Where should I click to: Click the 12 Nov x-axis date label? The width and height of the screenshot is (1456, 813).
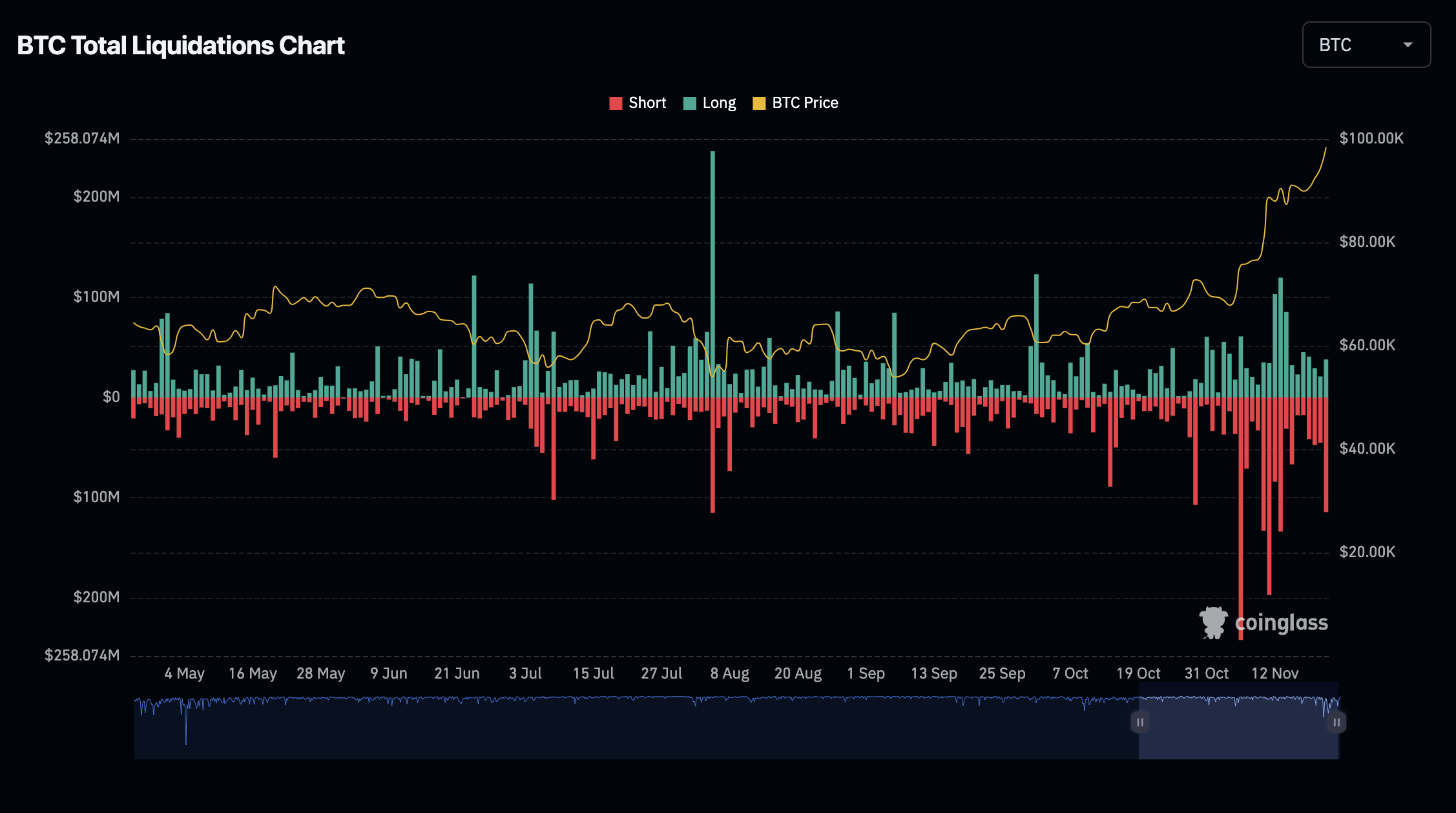point(1274,673)
